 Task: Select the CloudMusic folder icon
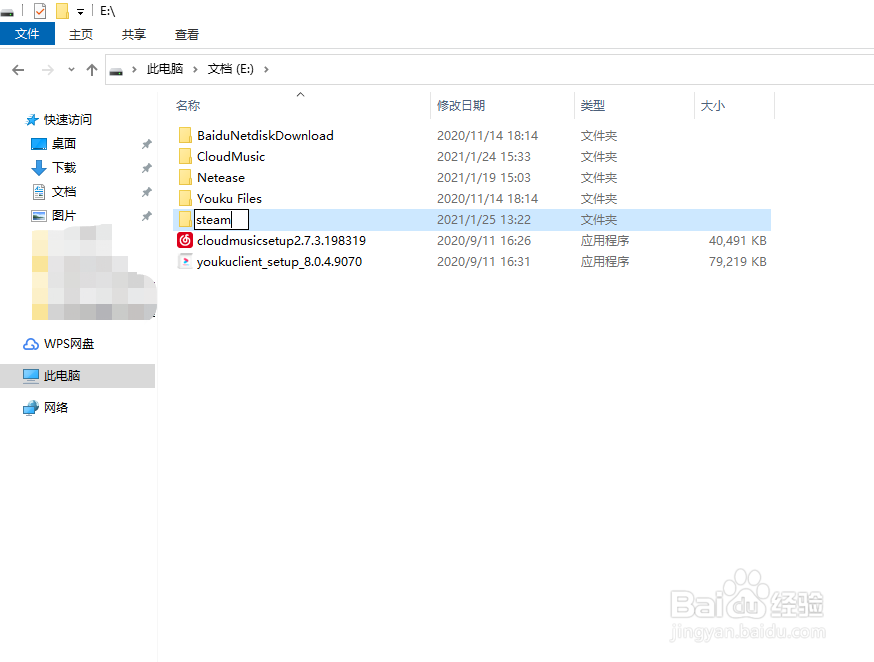[186, 157]
